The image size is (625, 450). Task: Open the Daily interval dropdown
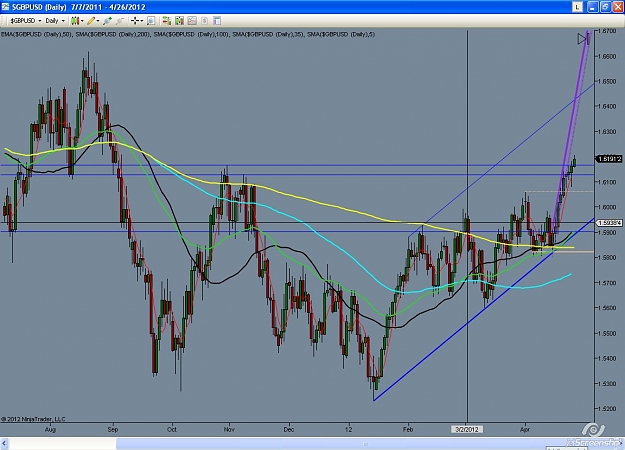(x=55, y=21)
